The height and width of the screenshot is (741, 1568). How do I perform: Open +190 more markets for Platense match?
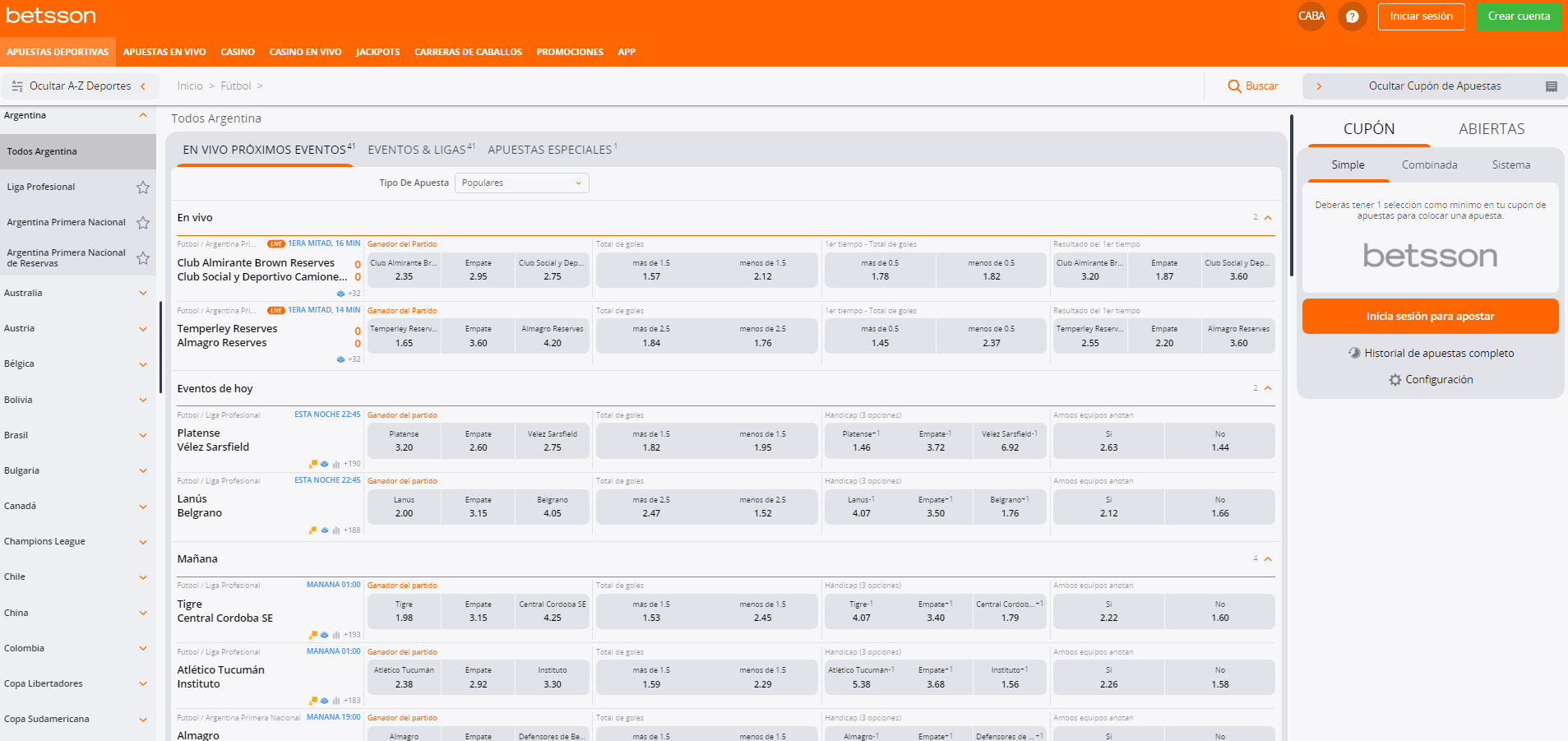tap(352, 464)
